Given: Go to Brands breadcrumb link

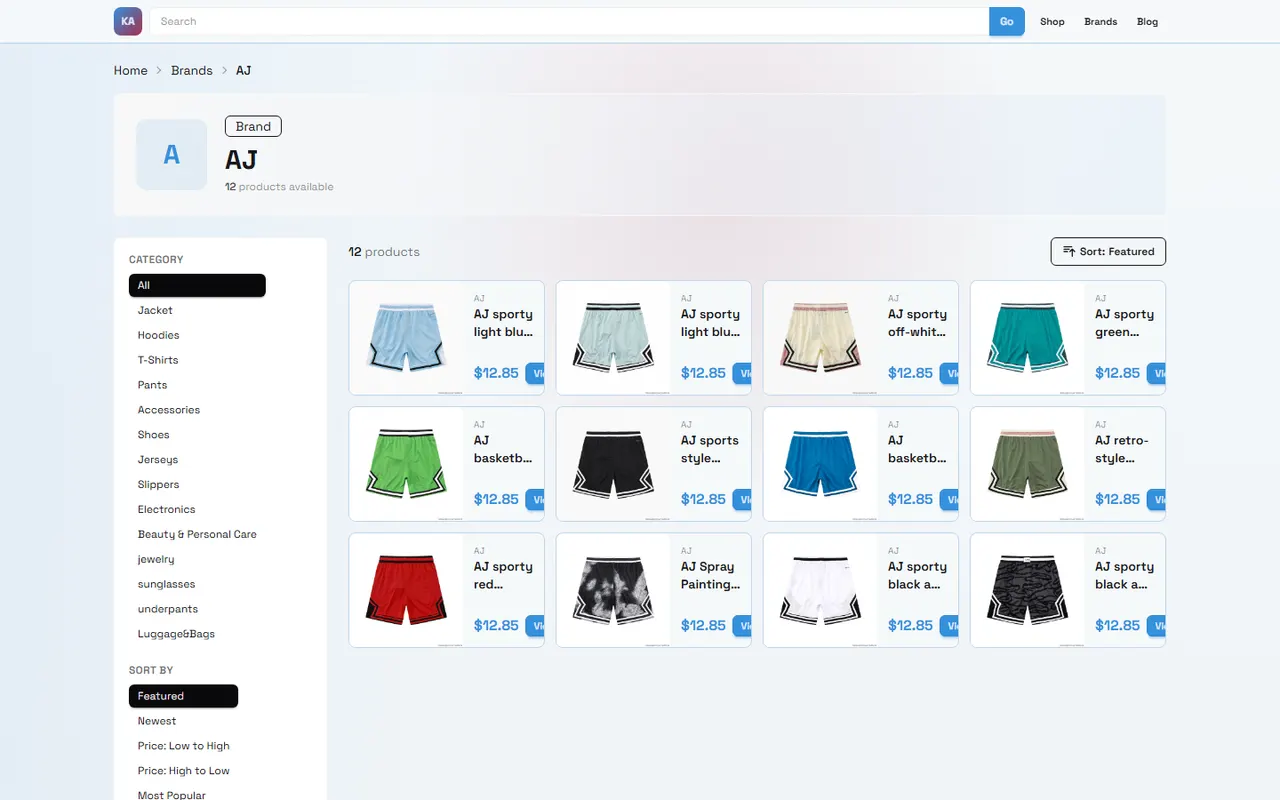Looking at the screenshot, I should click(x=191, y=71).
